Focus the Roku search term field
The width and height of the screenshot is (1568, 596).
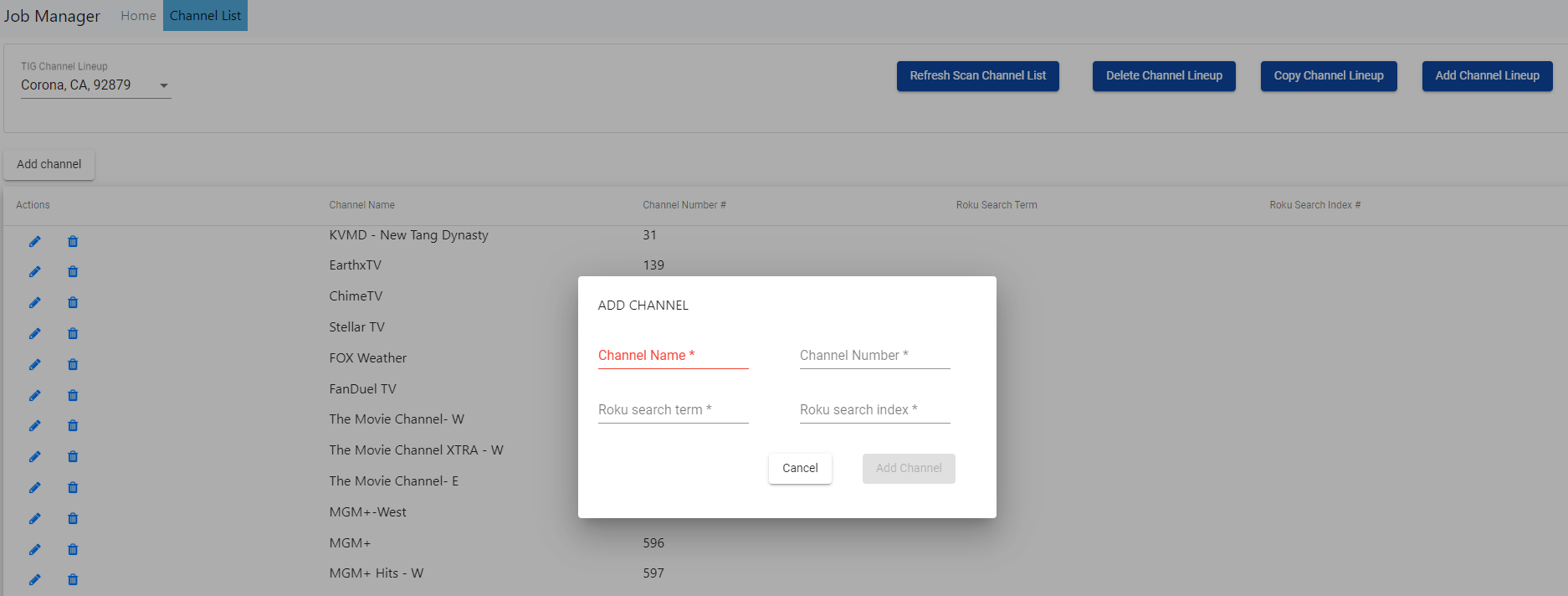pos(674,410)
